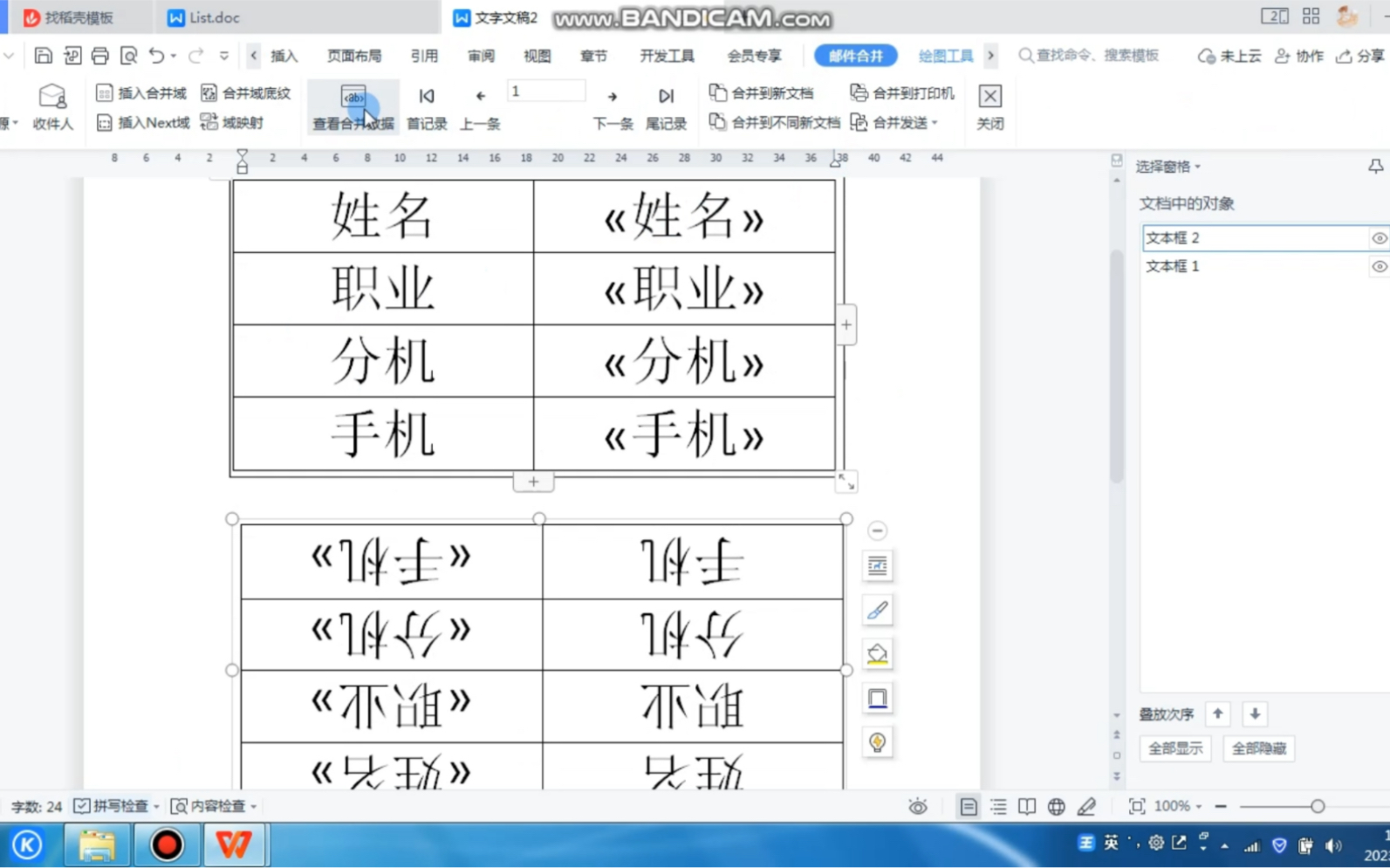Screen dimensions: 1390x868
Task: Open the Insert (插入) tab
Action: (284, 56)
